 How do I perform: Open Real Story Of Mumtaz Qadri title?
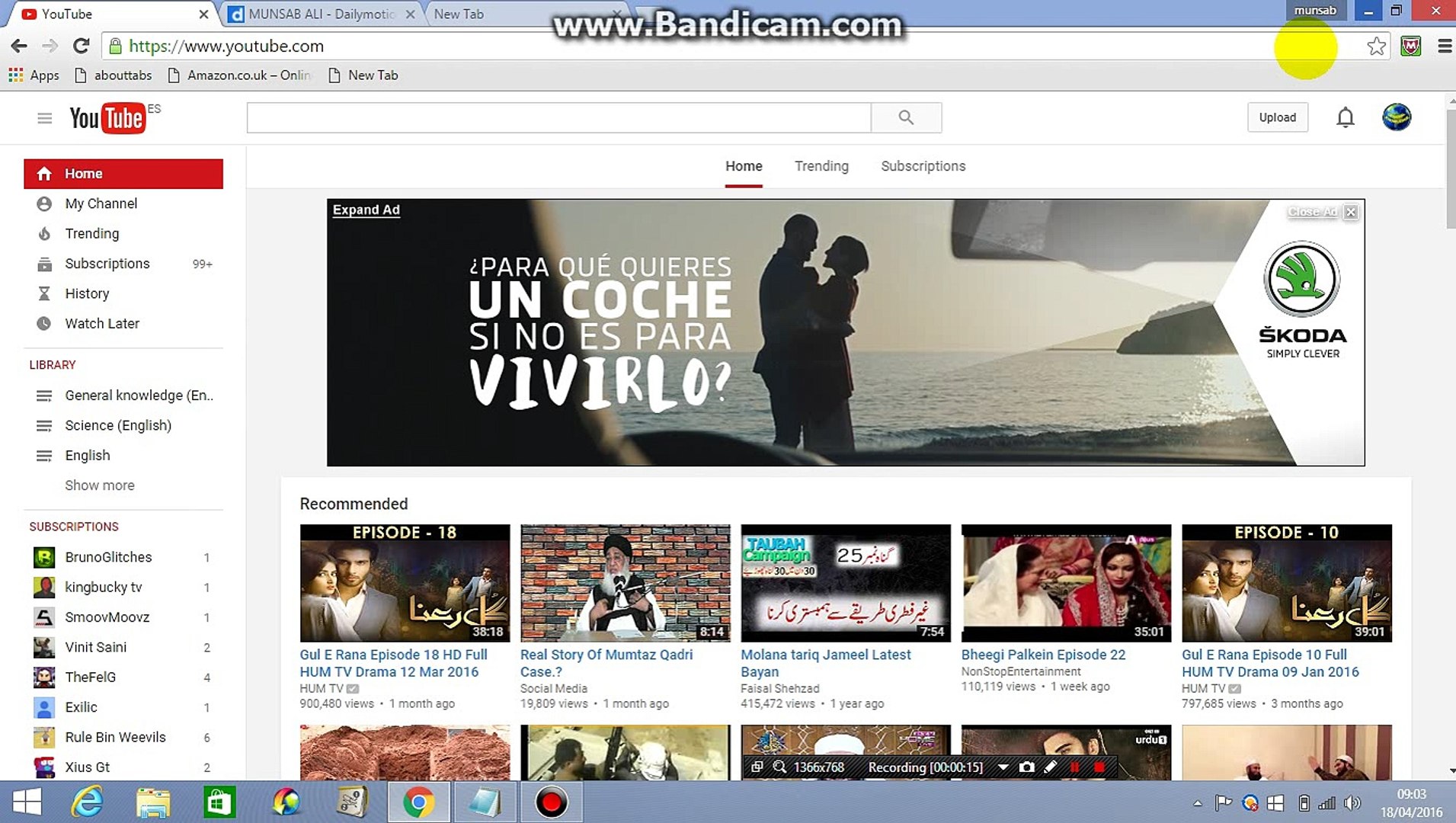(606, 663)
